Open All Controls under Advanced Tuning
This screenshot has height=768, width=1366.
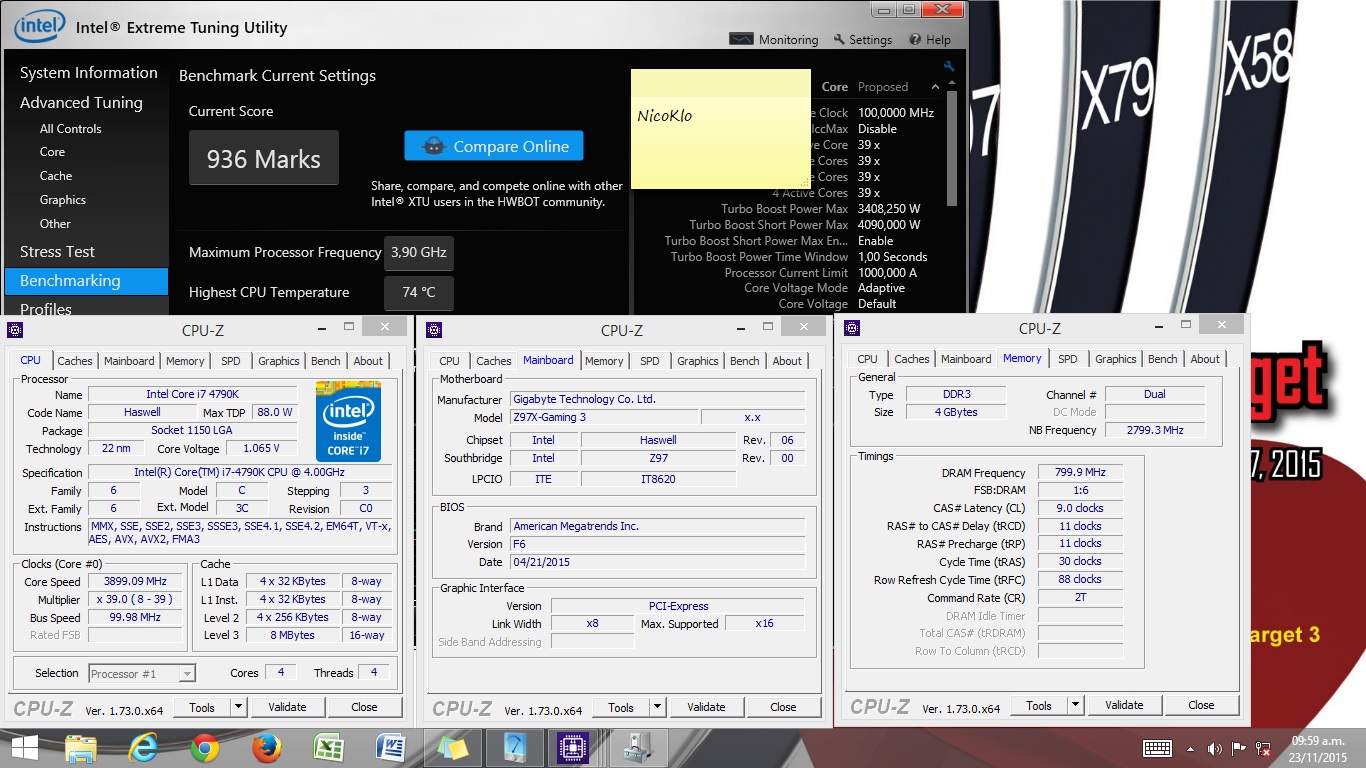(70, 129)
